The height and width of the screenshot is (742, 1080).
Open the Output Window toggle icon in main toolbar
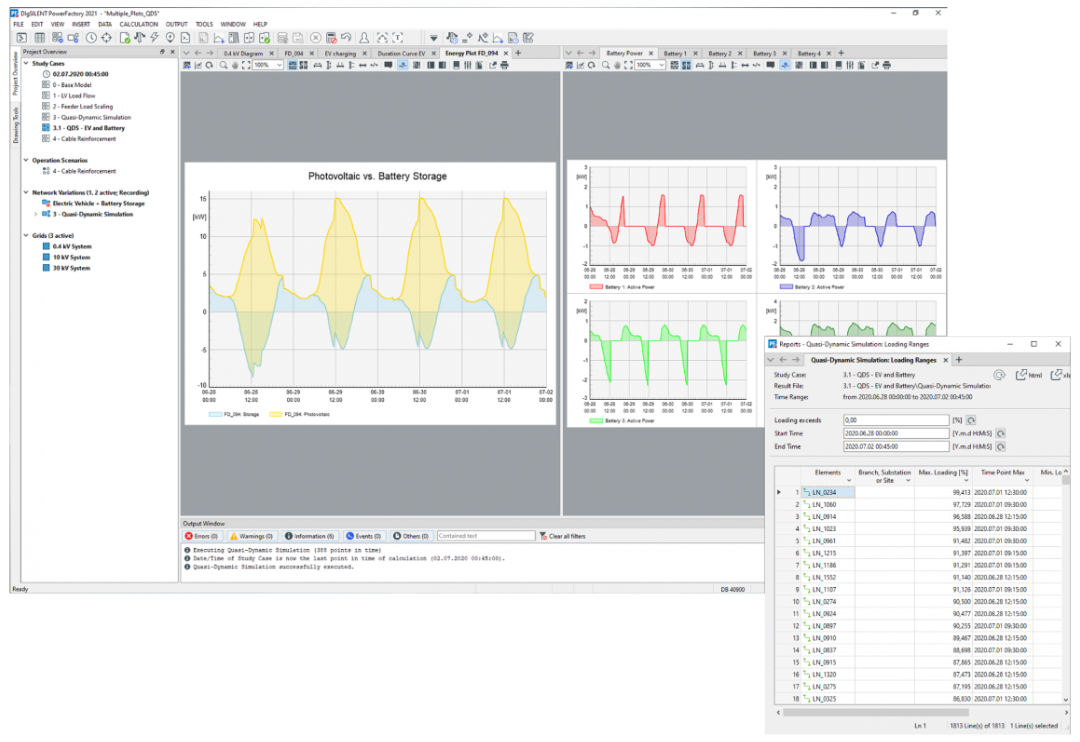pos(22,38)
